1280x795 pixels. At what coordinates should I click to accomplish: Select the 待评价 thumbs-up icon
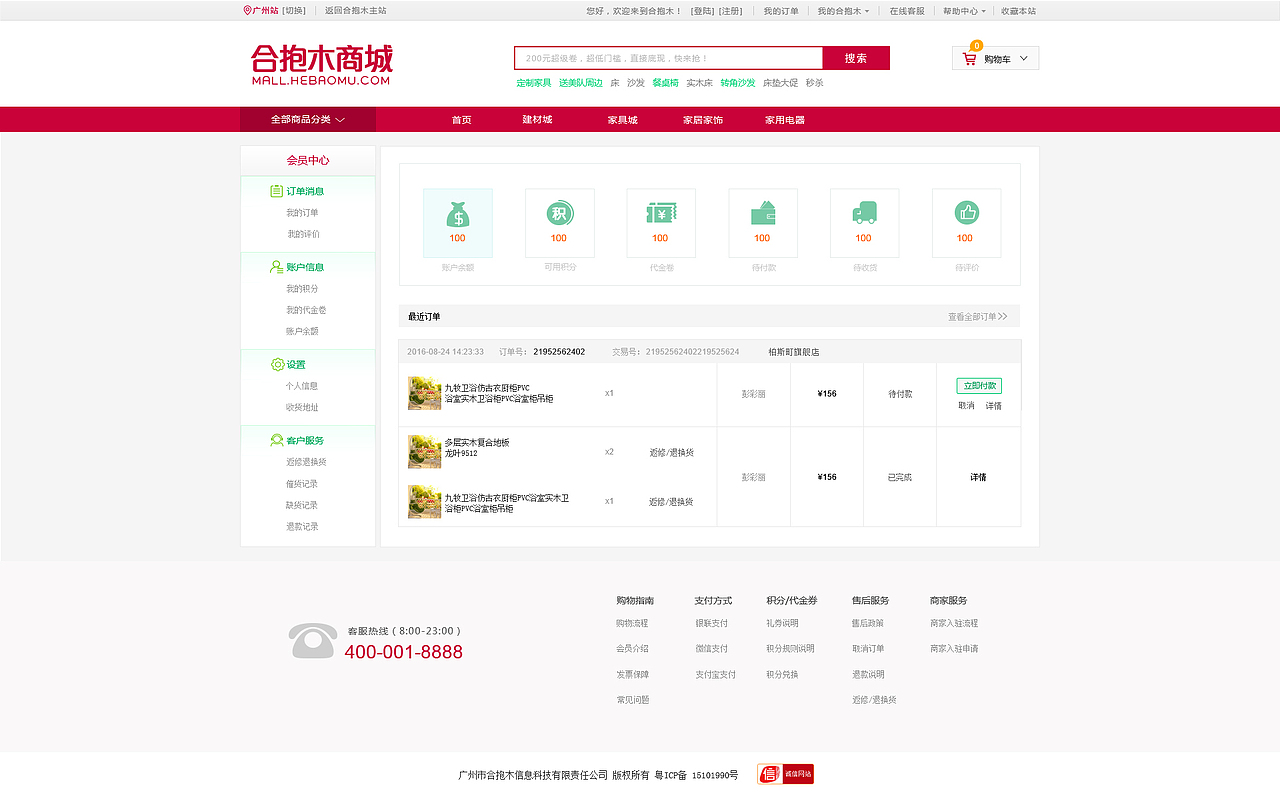pyautogui.click(x=965, y=213)
